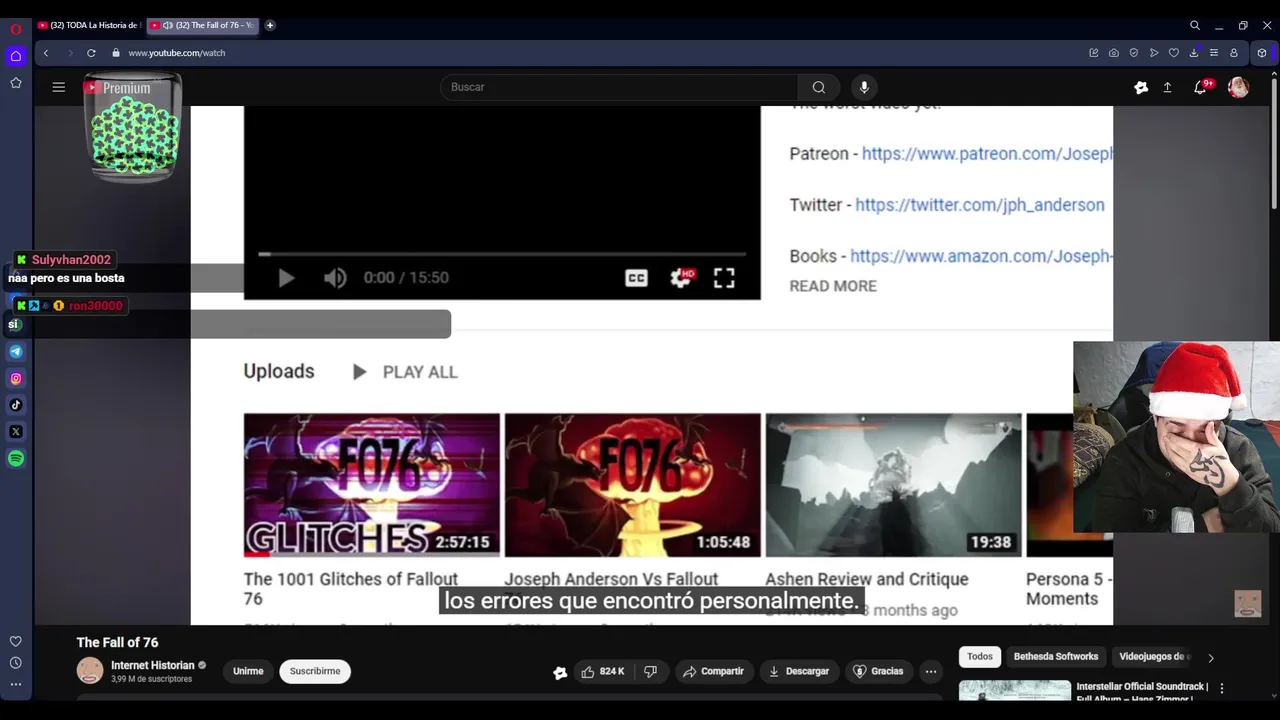
Task: Like the video with 824 K likes
Action: click(602, 672)
